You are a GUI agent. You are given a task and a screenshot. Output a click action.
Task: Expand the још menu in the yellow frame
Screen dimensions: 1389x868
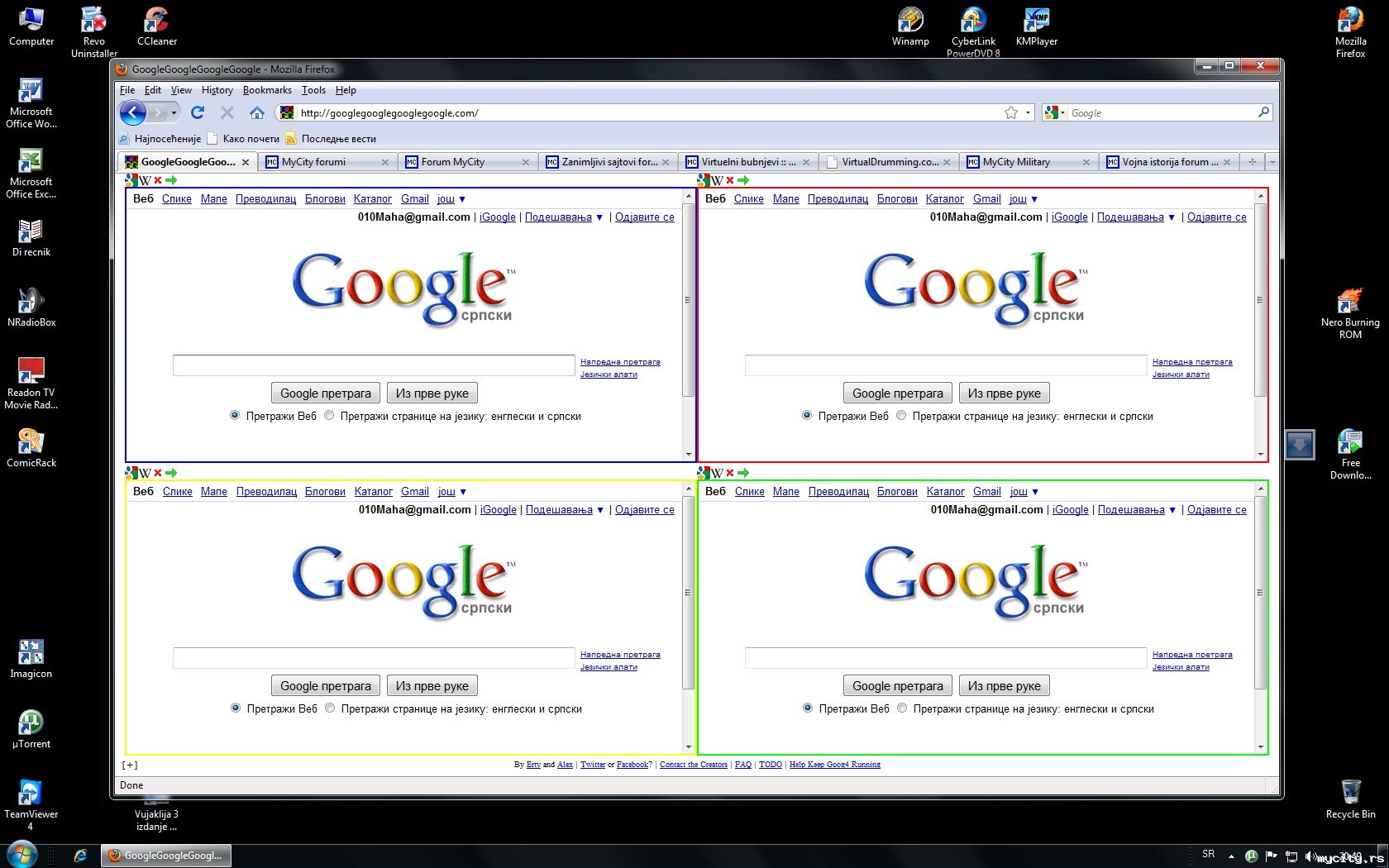452,492
